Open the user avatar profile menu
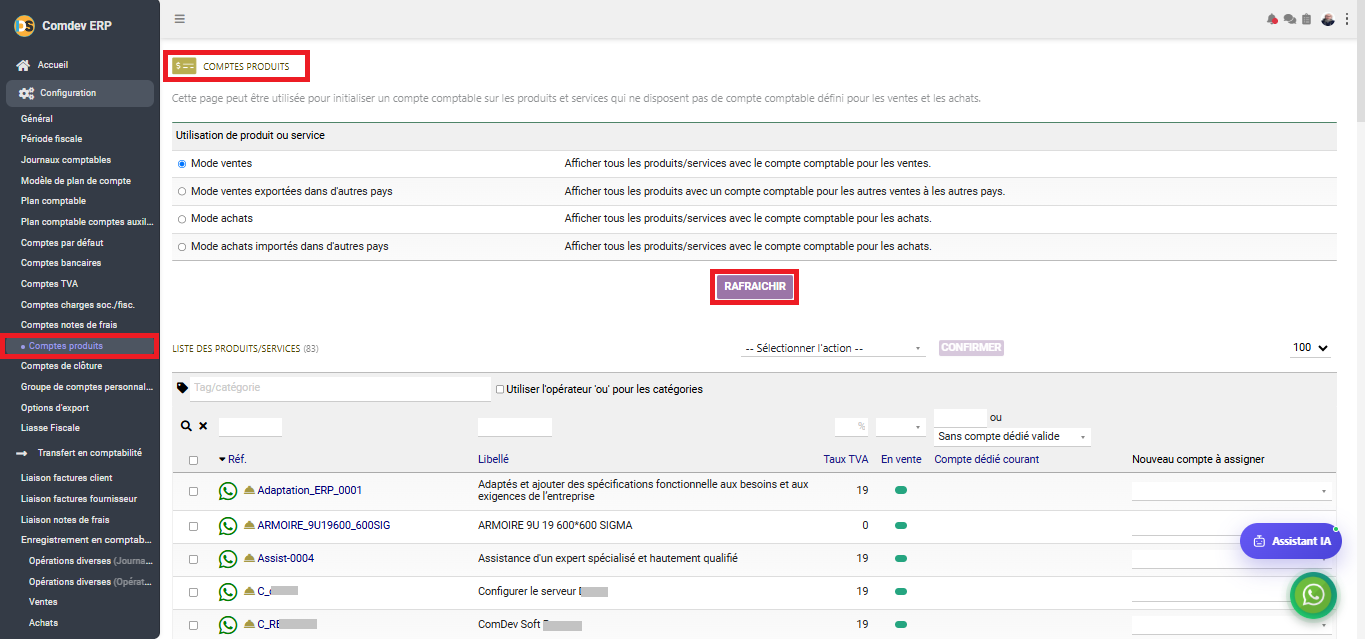The width and height of the screenshot is (1365, 639). point(1328,19)
